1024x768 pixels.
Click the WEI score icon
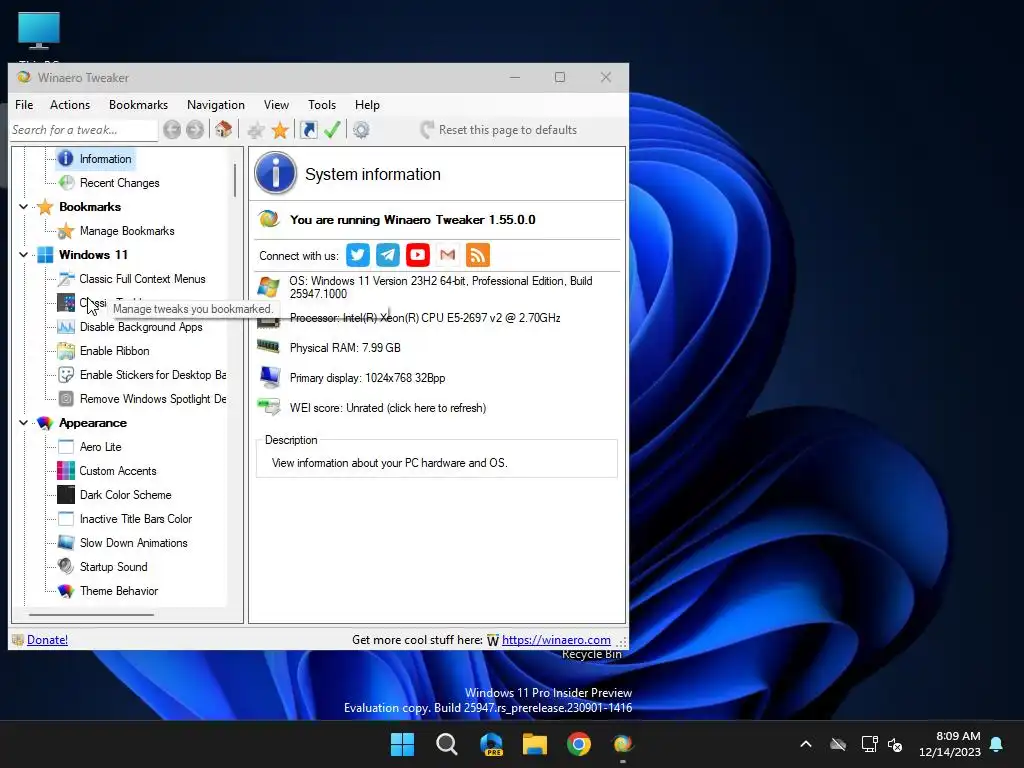(x=268, y=407)
